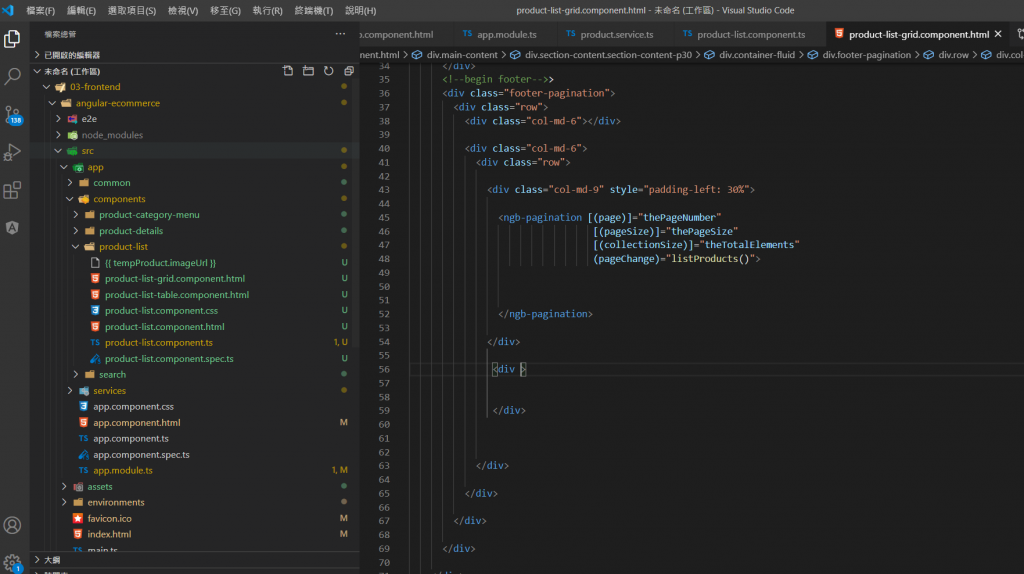The image size is (1024, 574).
Task: Click the New File icon in explorer header
Action: pyautogui.click(x=288, y=71)
